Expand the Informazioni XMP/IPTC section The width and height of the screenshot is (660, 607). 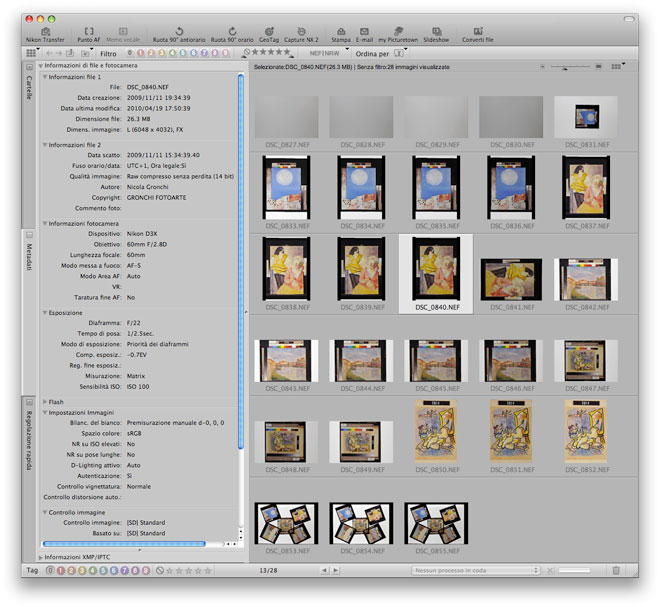[x=41, y=557]
